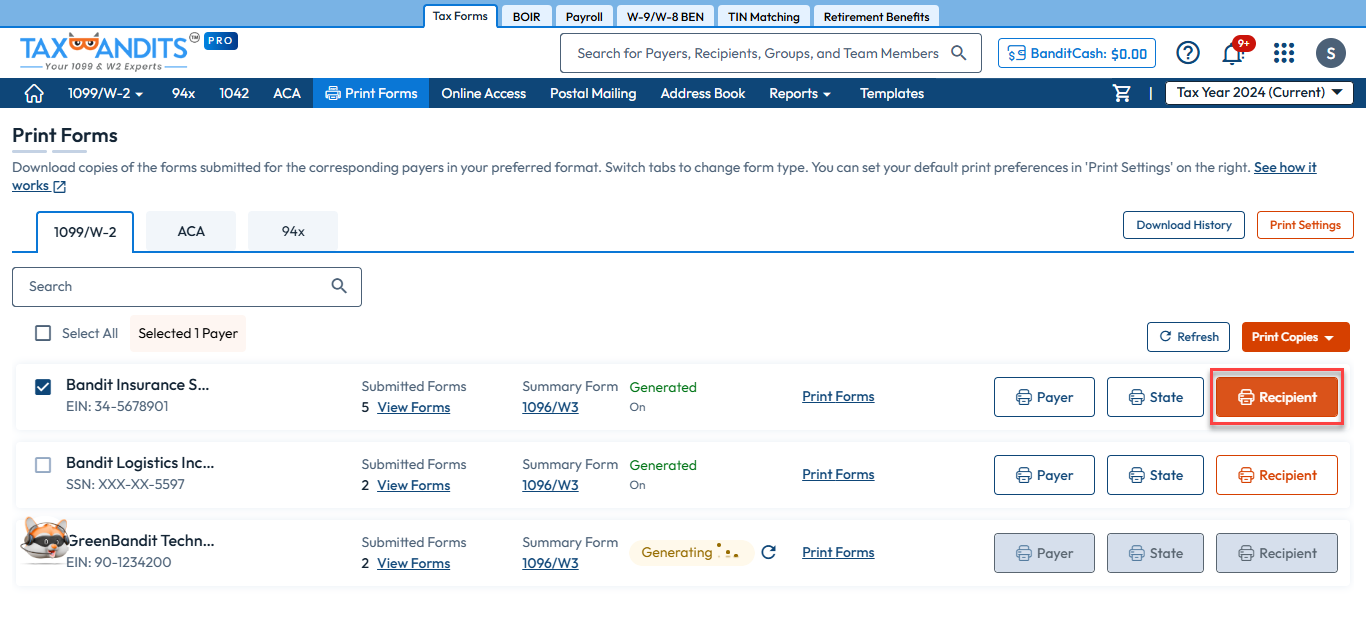Go to the home icon in navbar

click(x=34, y=93)
